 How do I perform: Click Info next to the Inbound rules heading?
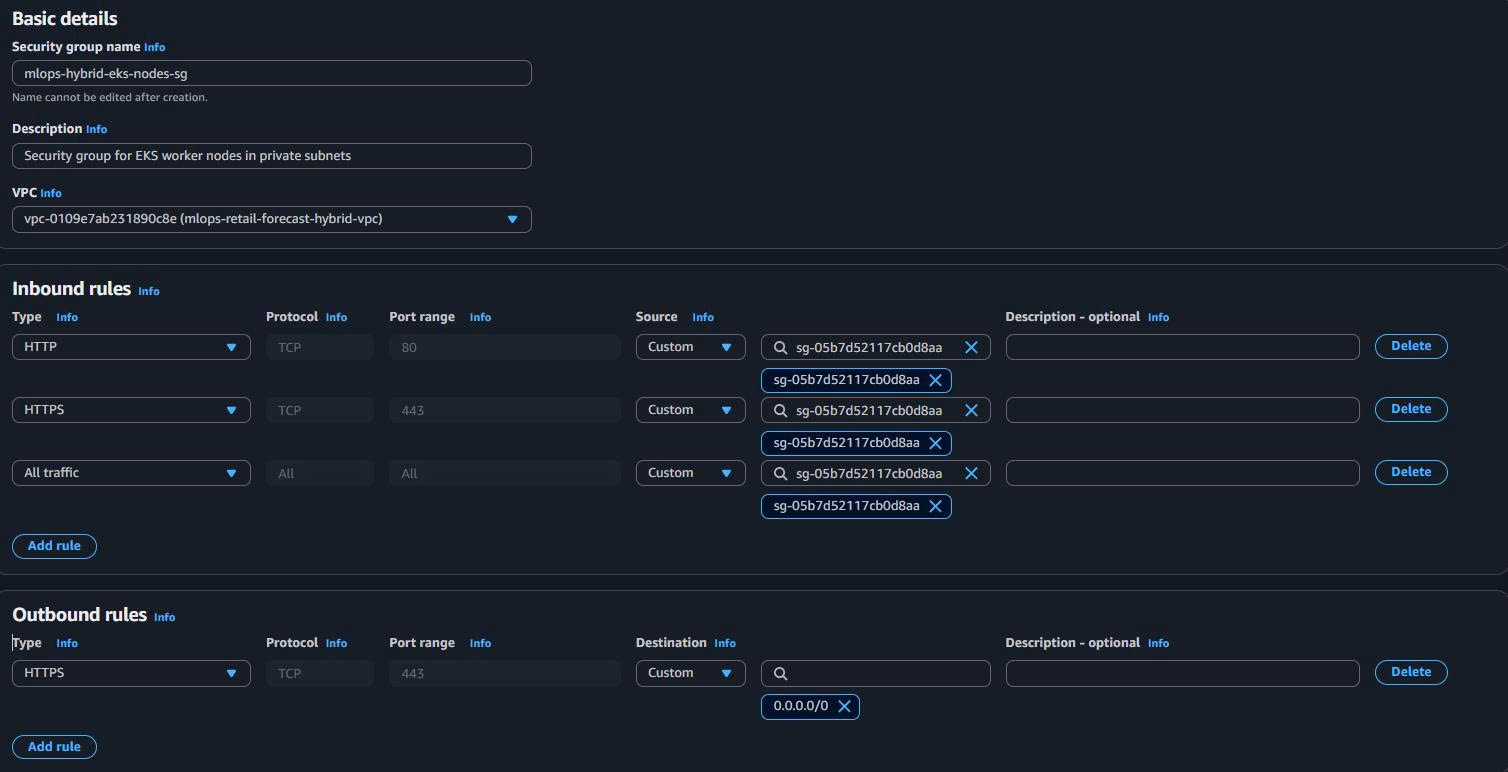coord(148,291)
